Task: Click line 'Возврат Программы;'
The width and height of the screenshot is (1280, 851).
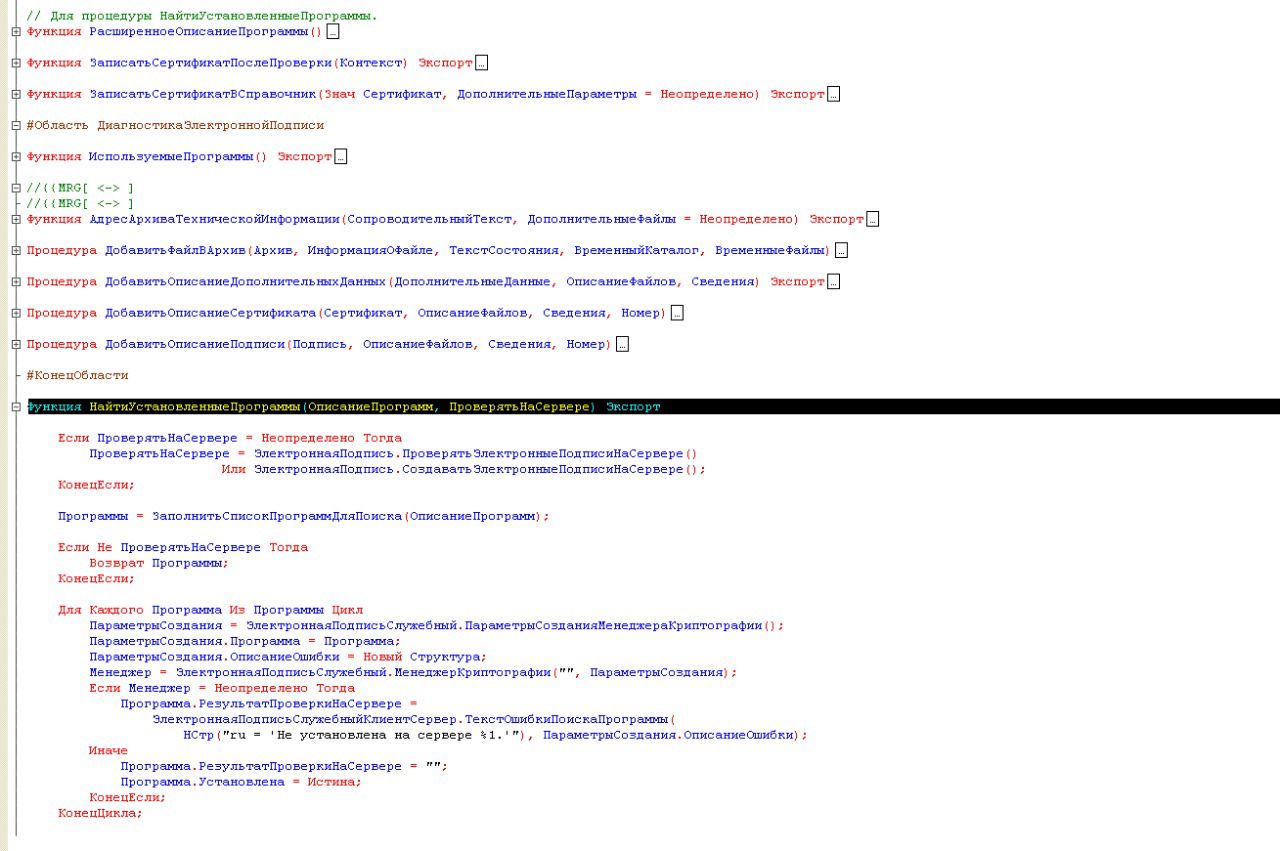Action: [159, 563]
